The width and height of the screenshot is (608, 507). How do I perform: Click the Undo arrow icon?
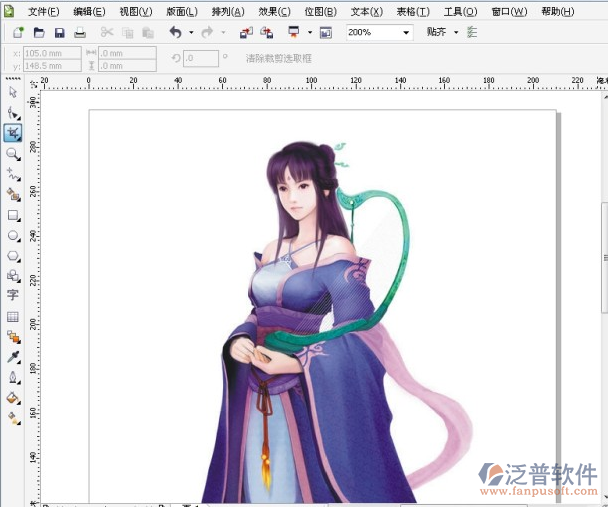click(x=176, y=33)
